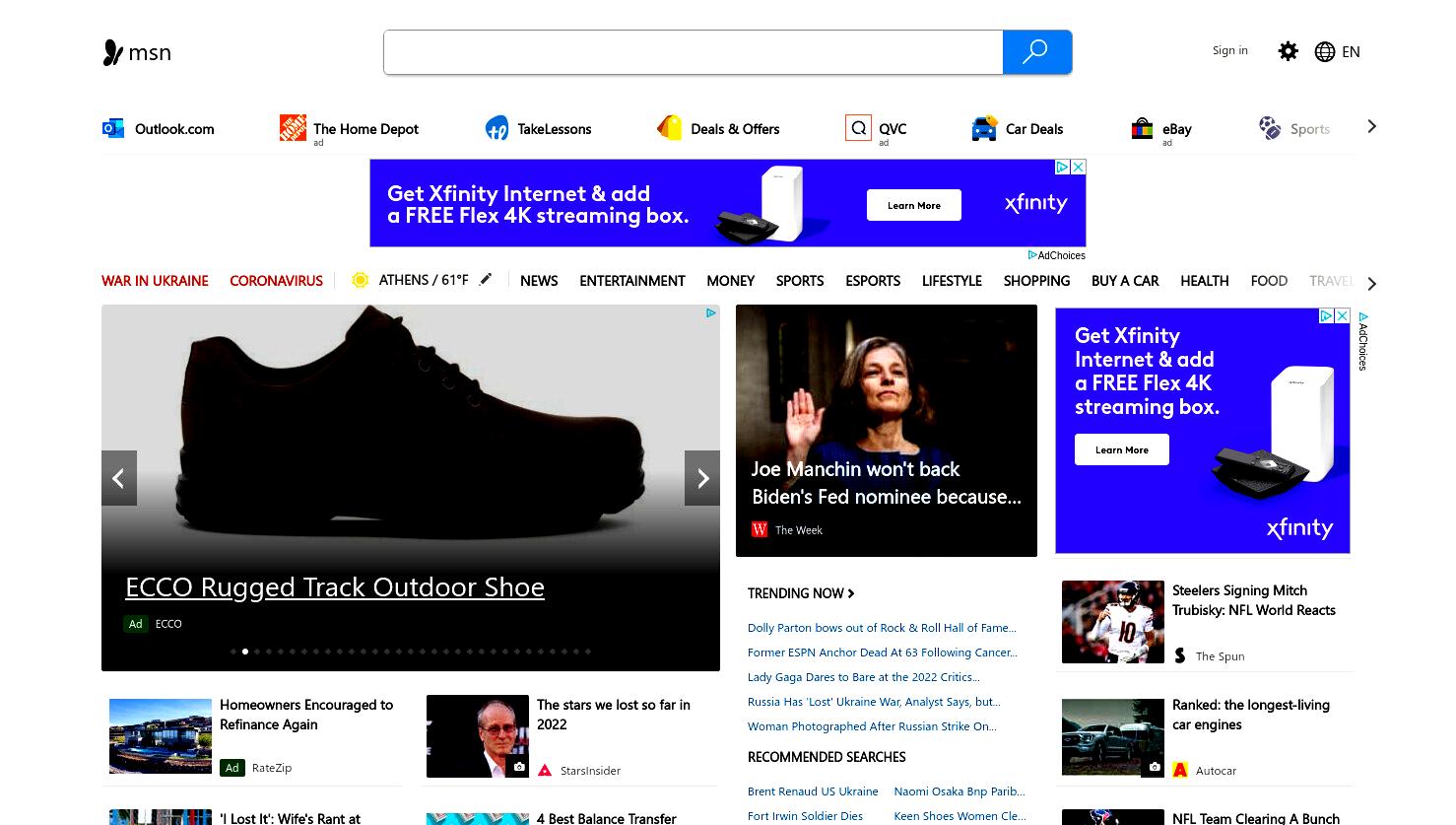Expand more categories in the navigation bar
Image resolution: width=1456 pixels, height=825 pixels.
pos(1371,284)
